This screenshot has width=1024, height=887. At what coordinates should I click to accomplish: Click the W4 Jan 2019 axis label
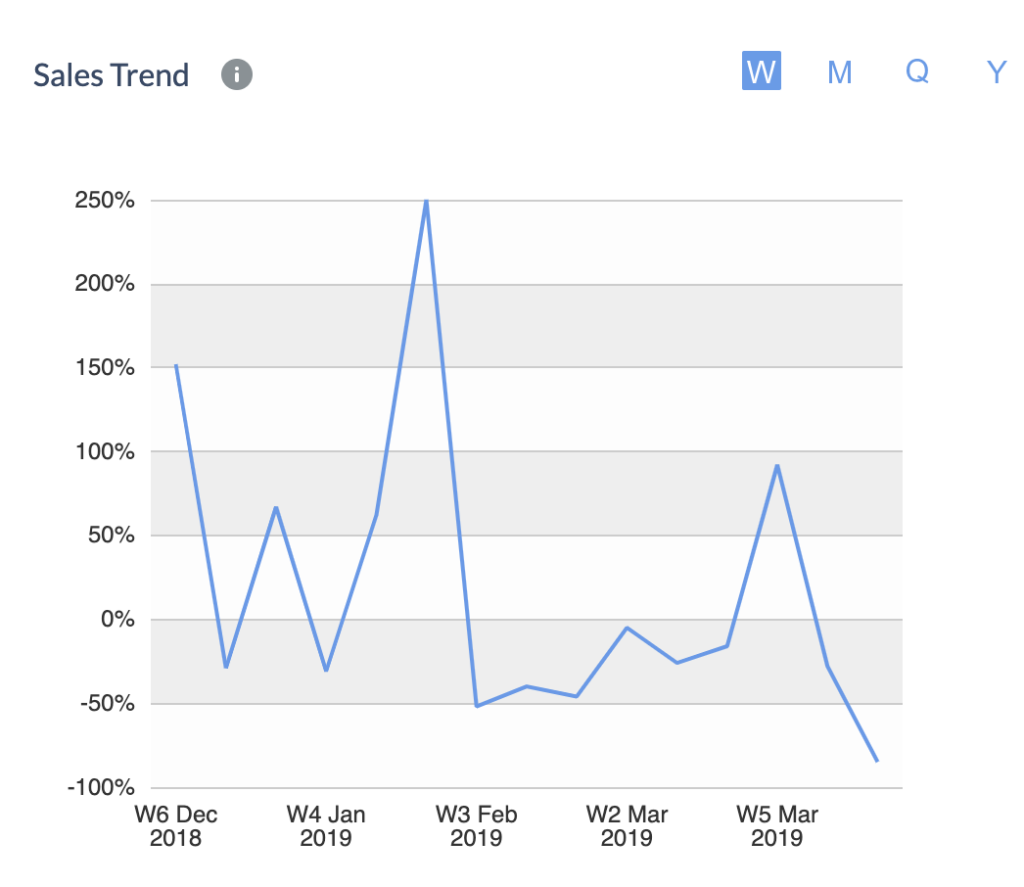click(x=326, y=826)
